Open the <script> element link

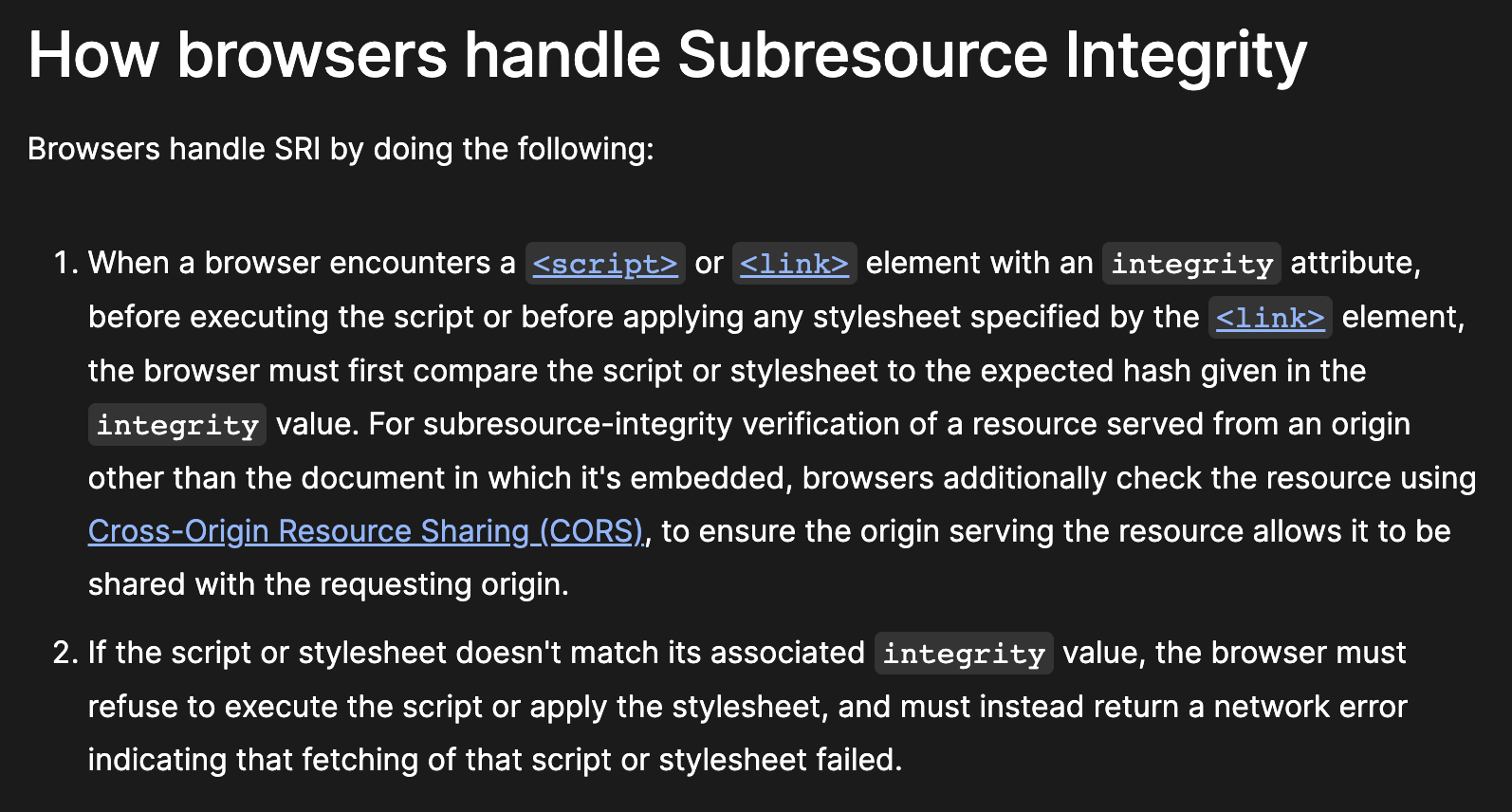(x=605, y=264)
